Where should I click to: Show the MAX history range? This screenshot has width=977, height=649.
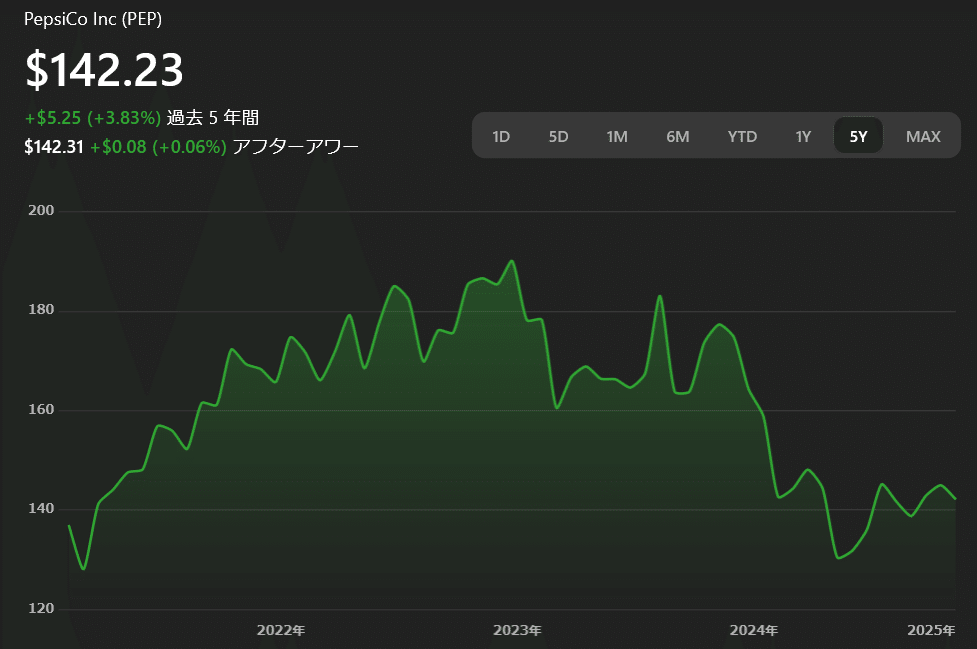click(x=923, y=136)
